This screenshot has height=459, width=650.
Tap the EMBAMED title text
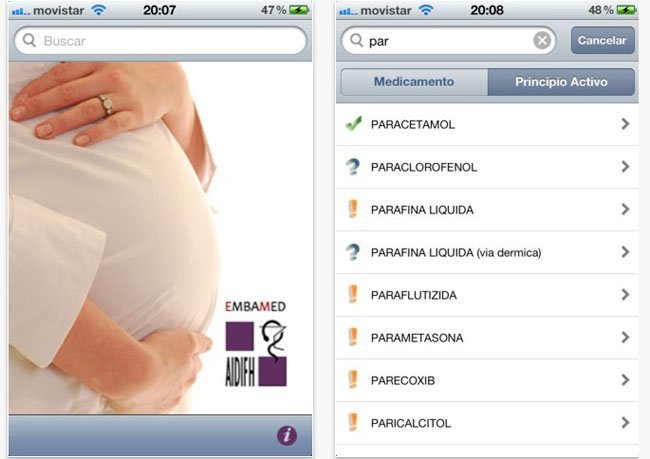click(x=255, y=306)
